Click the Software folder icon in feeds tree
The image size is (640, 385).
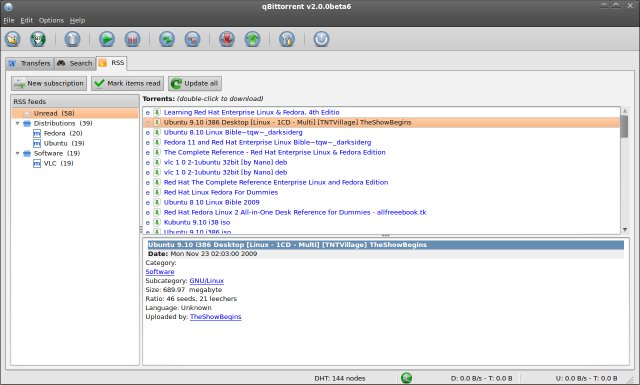click(x=27, y=154)
